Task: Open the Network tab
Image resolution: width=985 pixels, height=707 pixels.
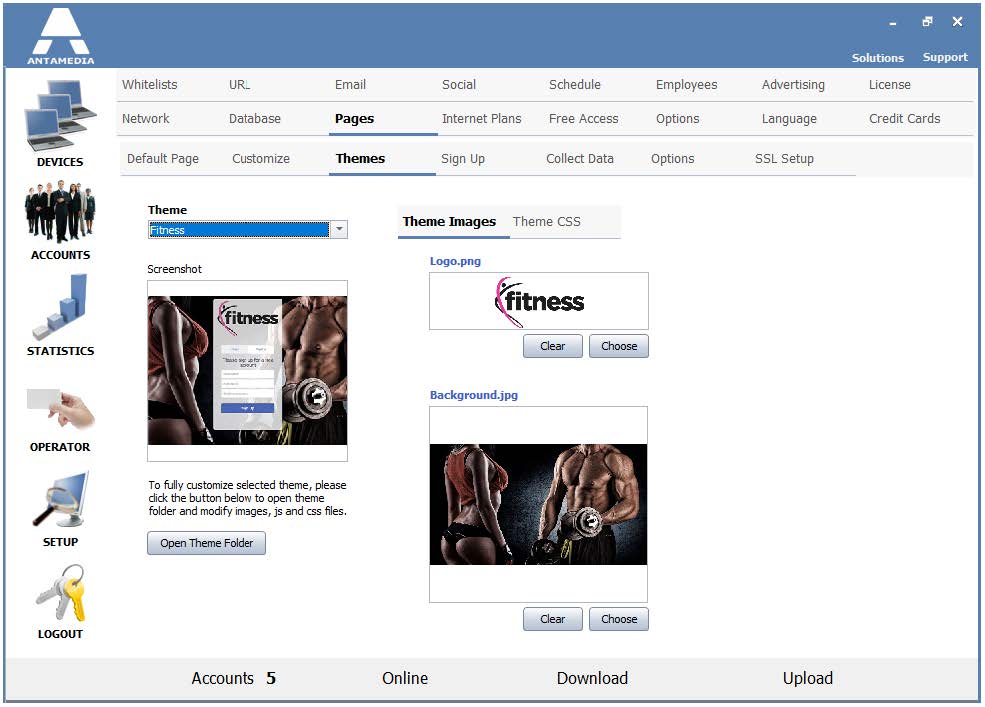Action: [x=146, y=119]
